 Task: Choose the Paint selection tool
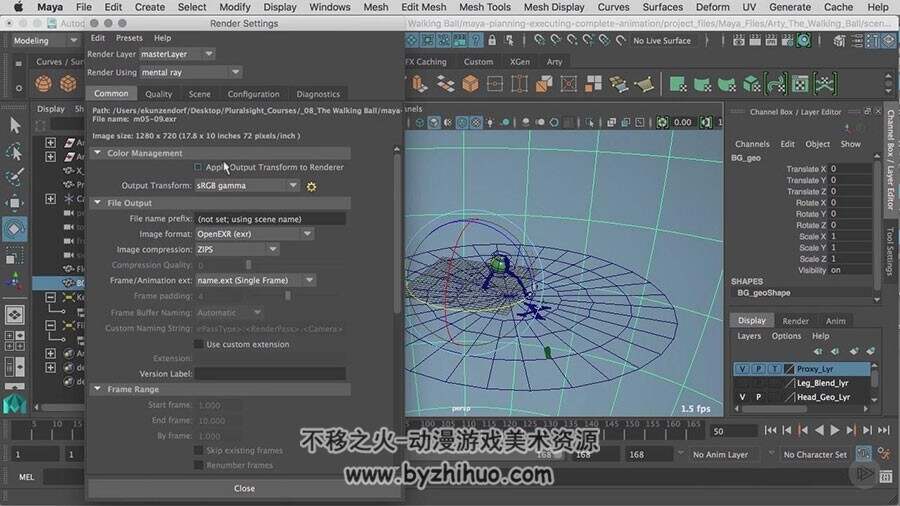tap(14, 177)
